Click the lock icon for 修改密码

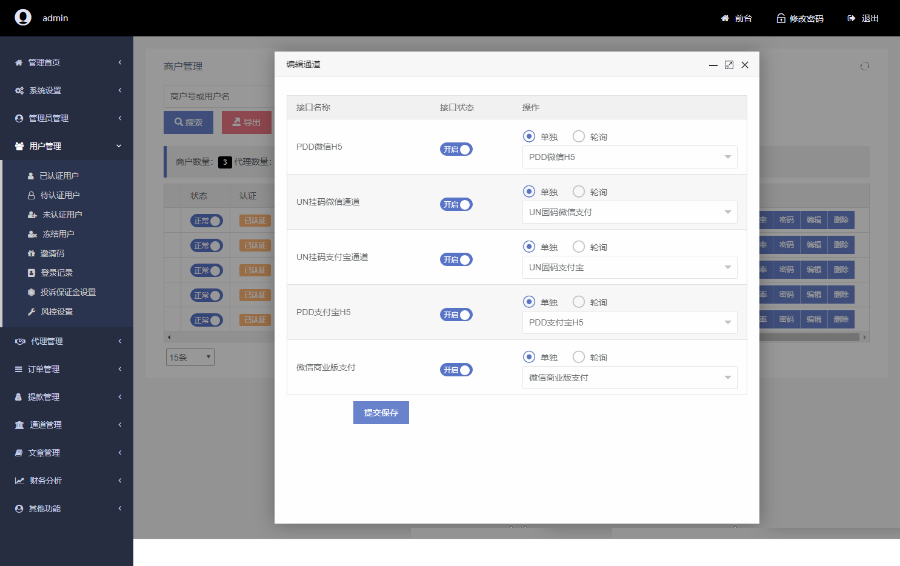781,18
